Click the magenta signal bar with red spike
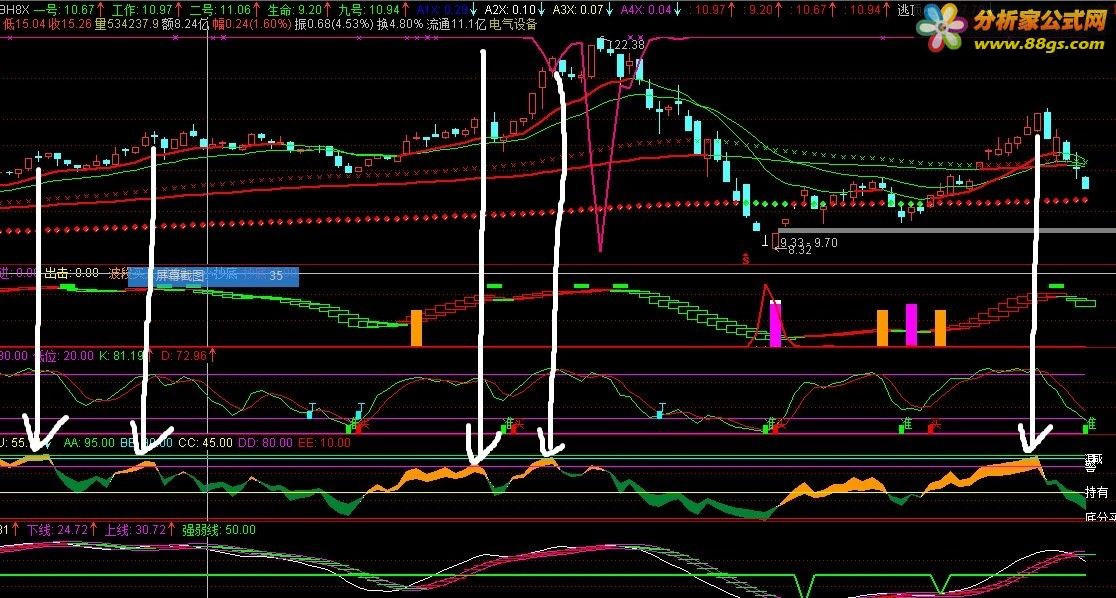 (x=775, y=324)
